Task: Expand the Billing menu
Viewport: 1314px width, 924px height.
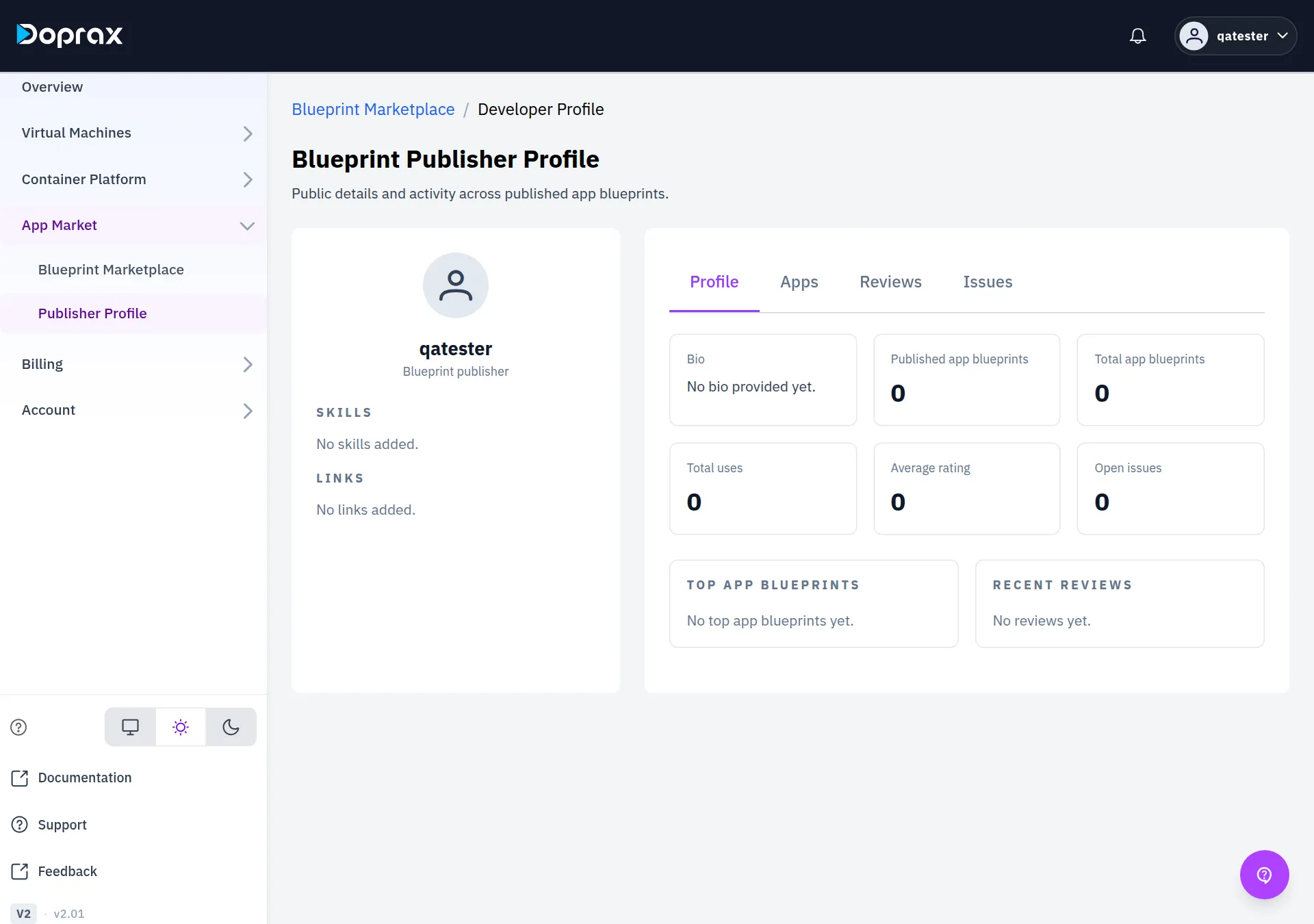Action: pyautogui.click(x=133, y=364)
